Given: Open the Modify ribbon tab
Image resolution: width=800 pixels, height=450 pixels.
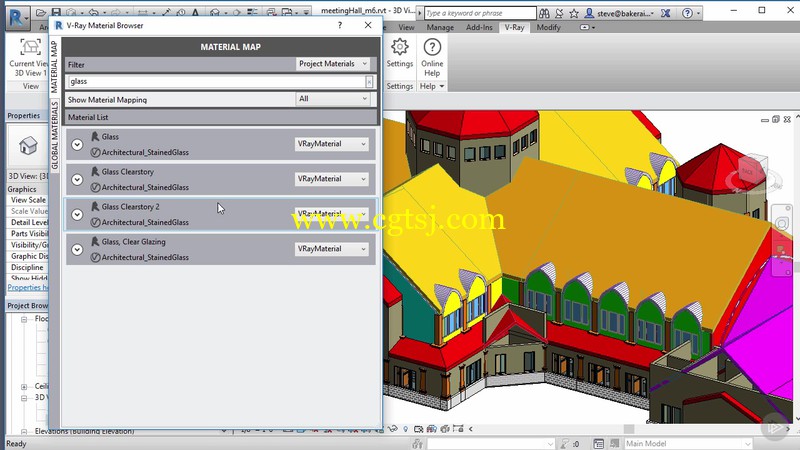Looking at the screenshot, I should click(548, 28).
